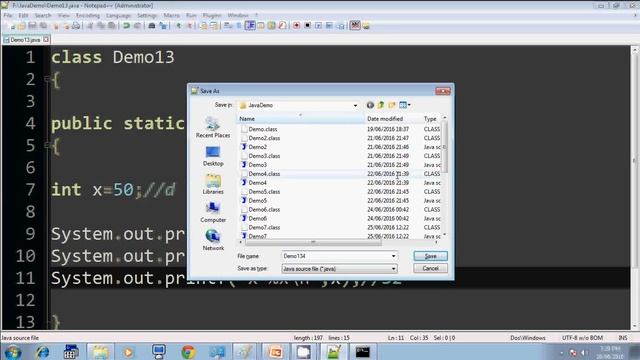Select the Demo4.class file row
The image size is (640, 360).
(x=264, y=174)
